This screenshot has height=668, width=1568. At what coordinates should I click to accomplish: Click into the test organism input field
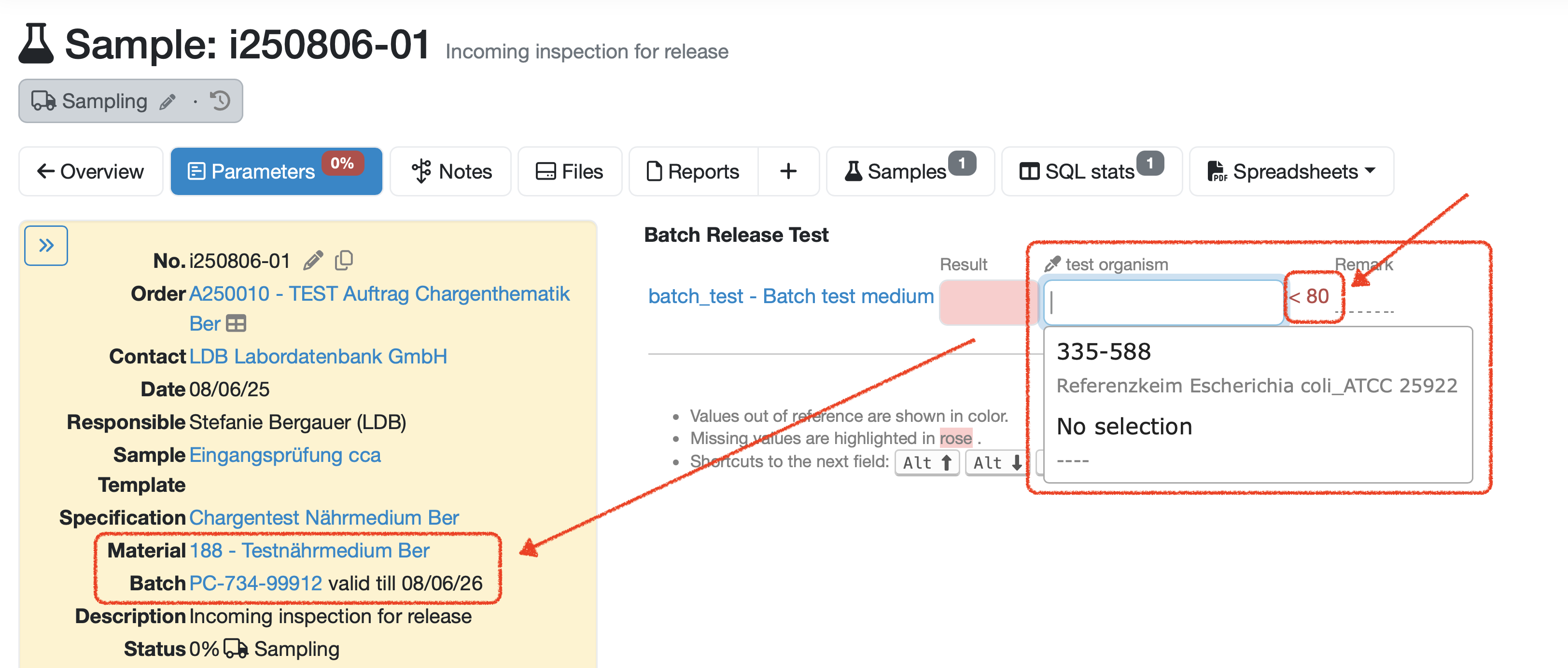pos(1162,302)
